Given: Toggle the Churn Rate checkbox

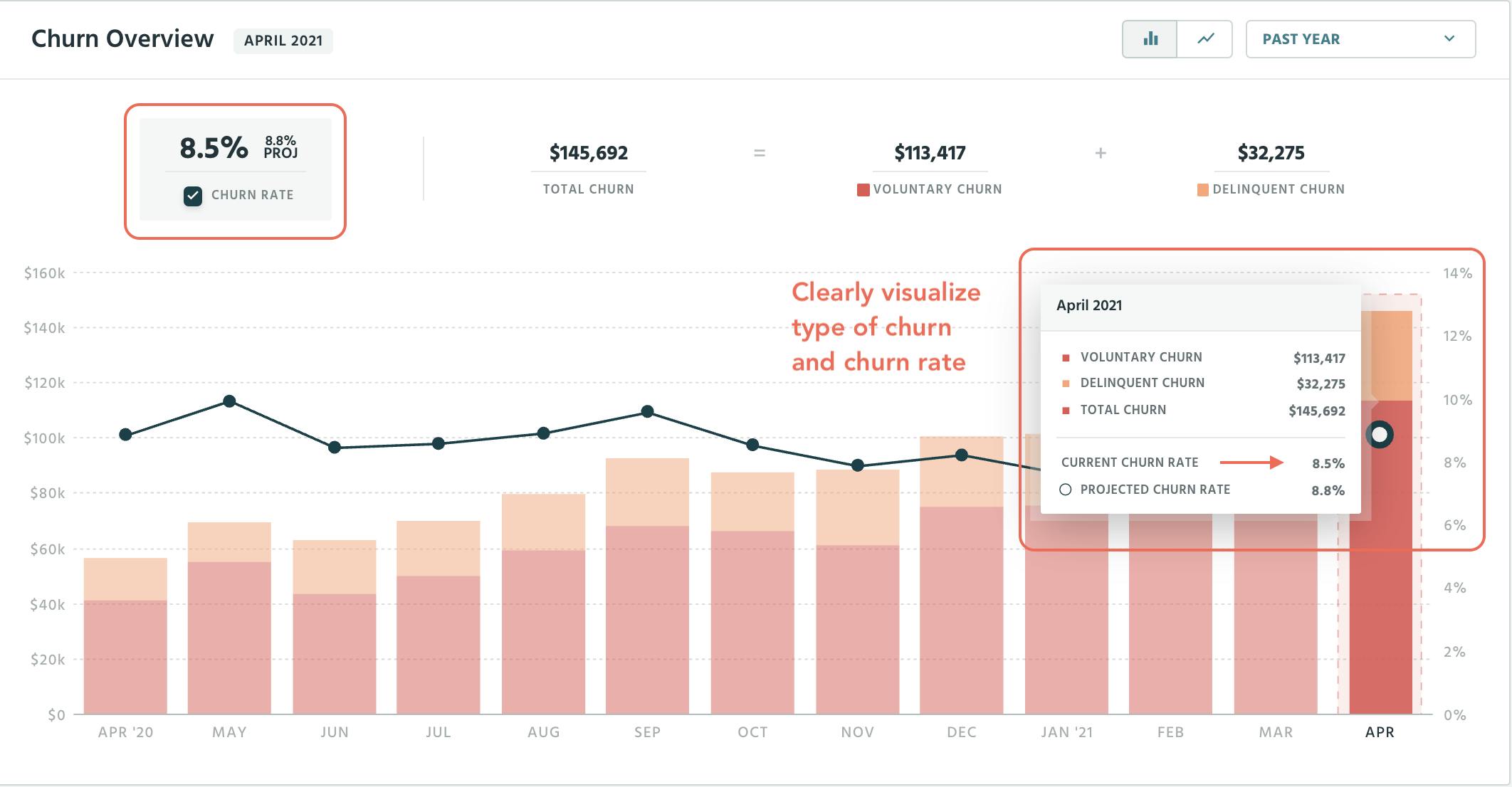Looking at the screenshot, I should coord(193,196).
